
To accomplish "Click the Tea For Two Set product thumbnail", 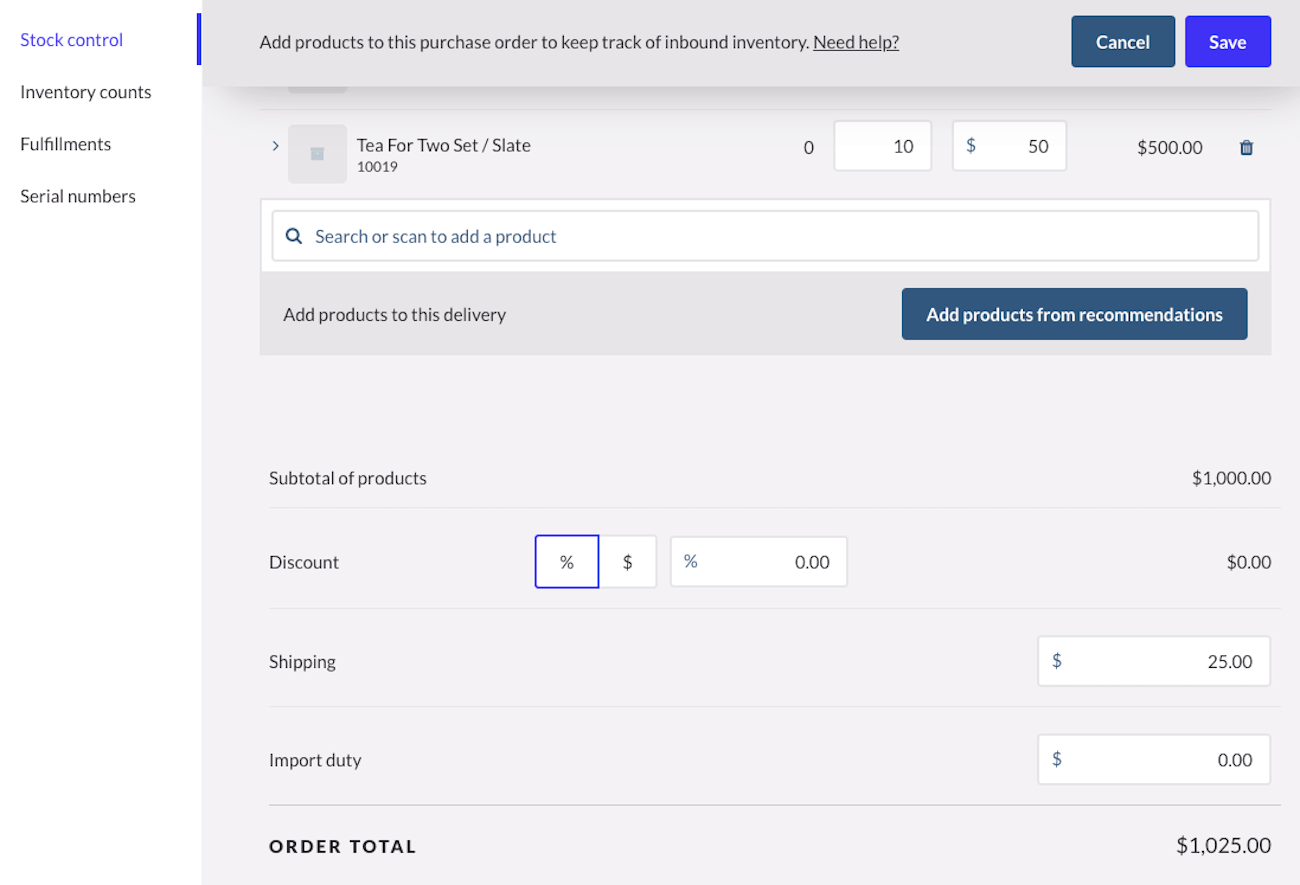I will (x=317, y=154).
